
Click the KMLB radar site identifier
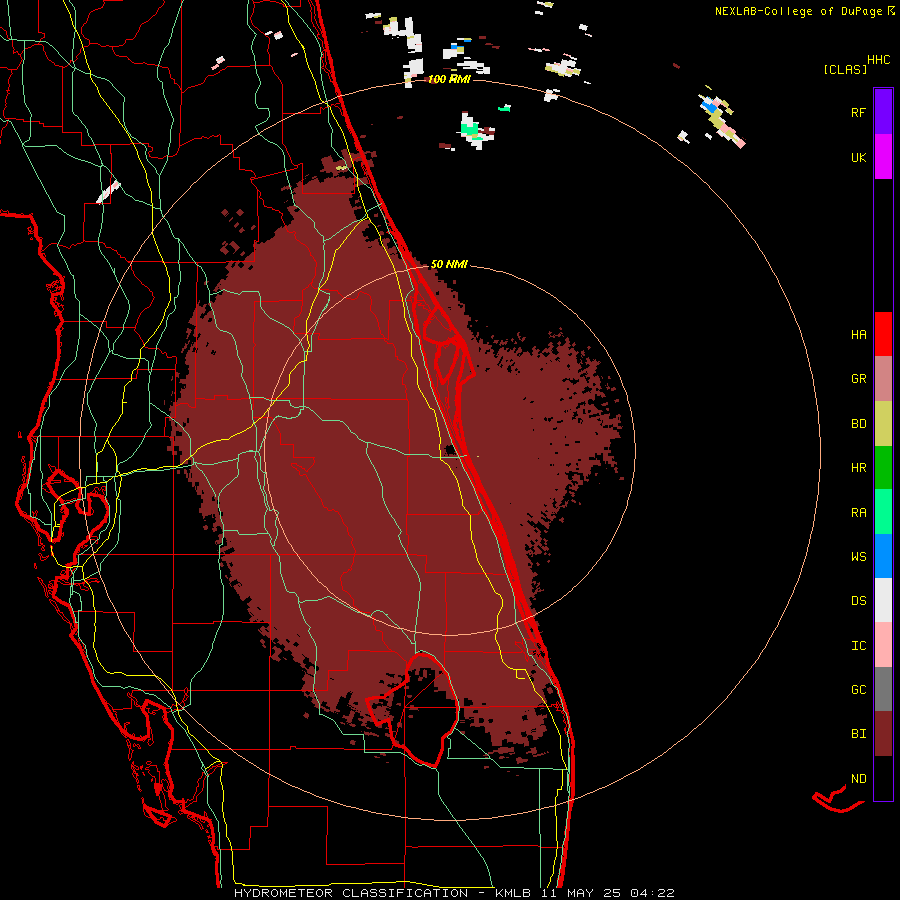click(x=513, y=893)
